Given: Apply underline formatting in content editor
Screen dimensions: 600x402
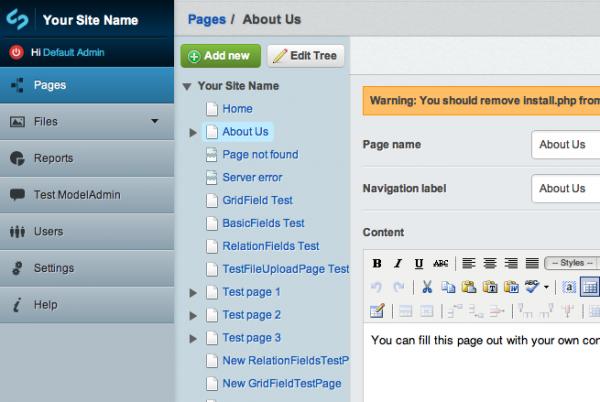Looking at the screenshot, I should (419, 263).
